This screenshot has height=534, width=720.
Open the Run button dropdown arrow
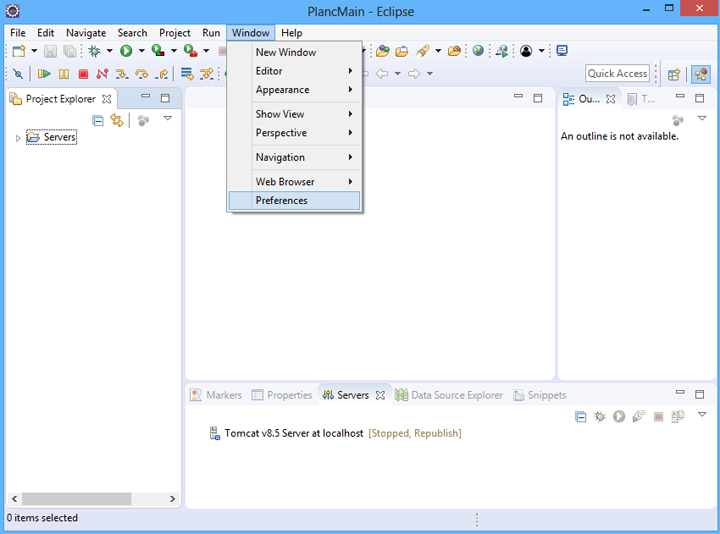pos(141,51)
